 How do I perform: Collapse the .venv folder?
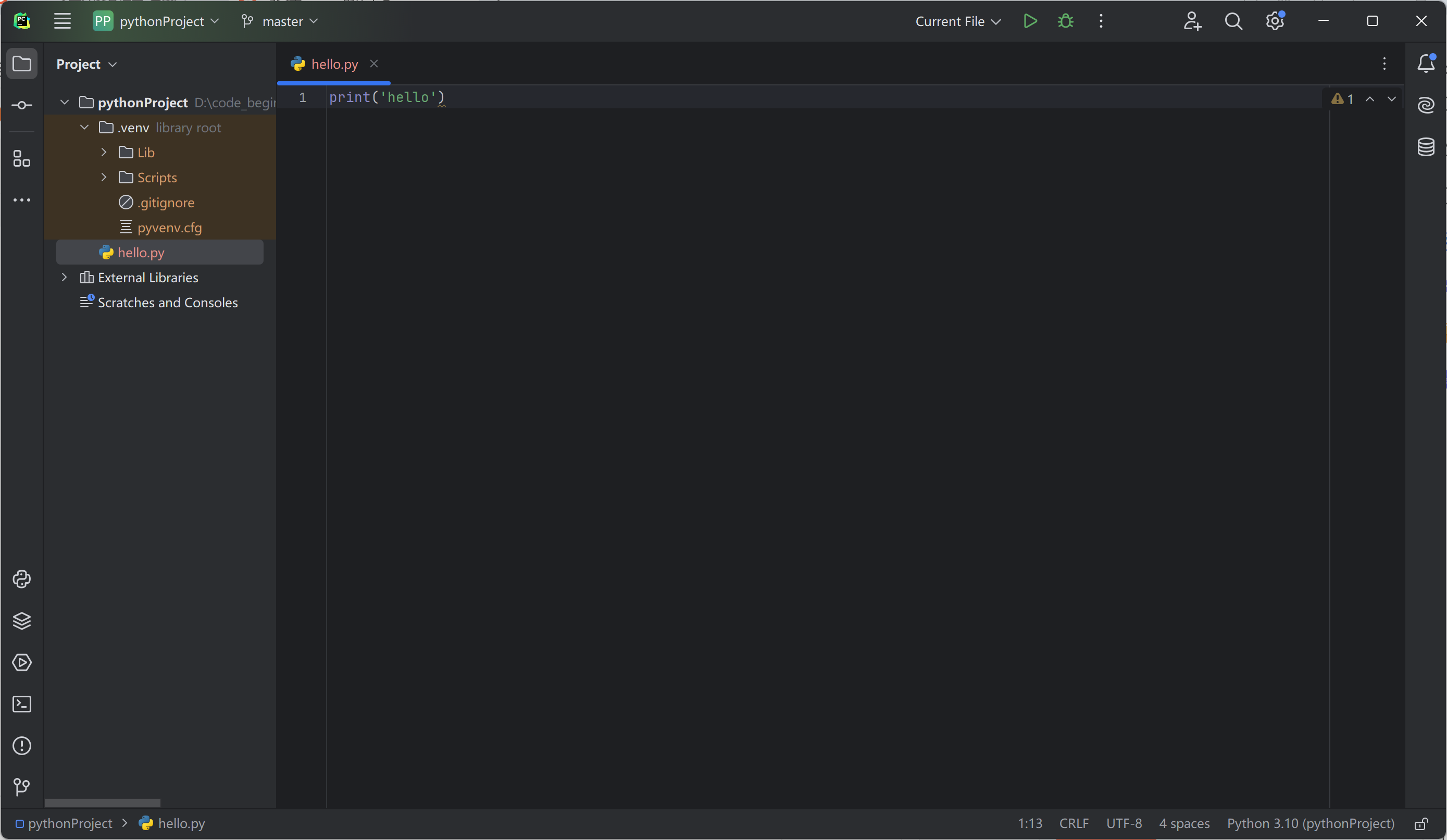click(x=84, y=127)
